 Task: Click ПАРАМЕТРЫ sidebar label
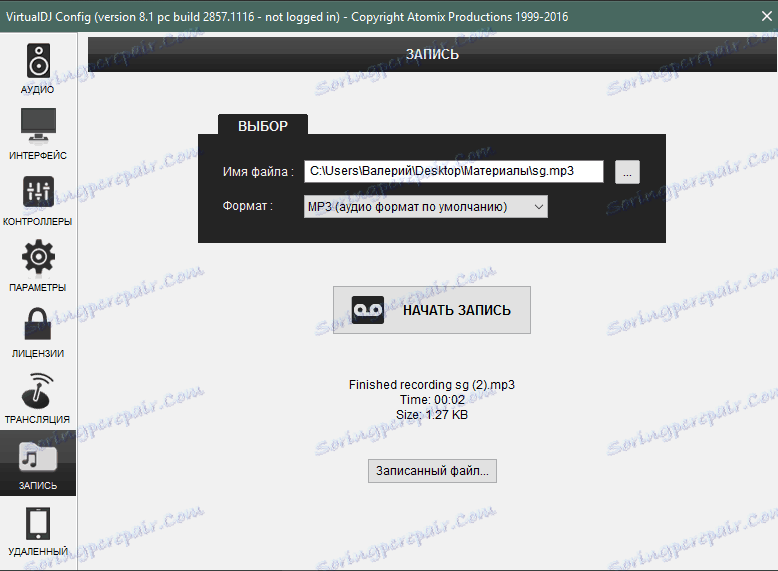click(38, 288)
